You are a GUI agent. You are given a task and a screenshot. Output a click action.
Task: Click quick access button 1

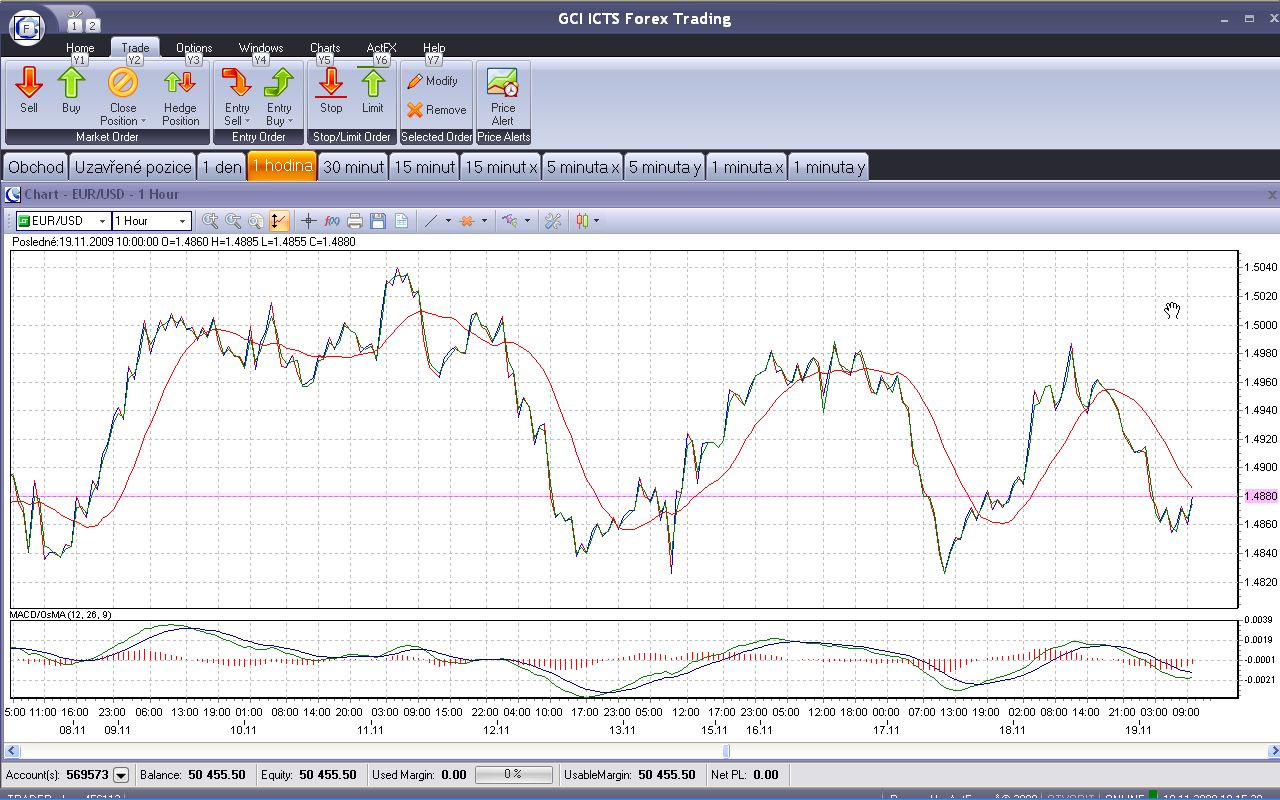click(x=75, y=25)
